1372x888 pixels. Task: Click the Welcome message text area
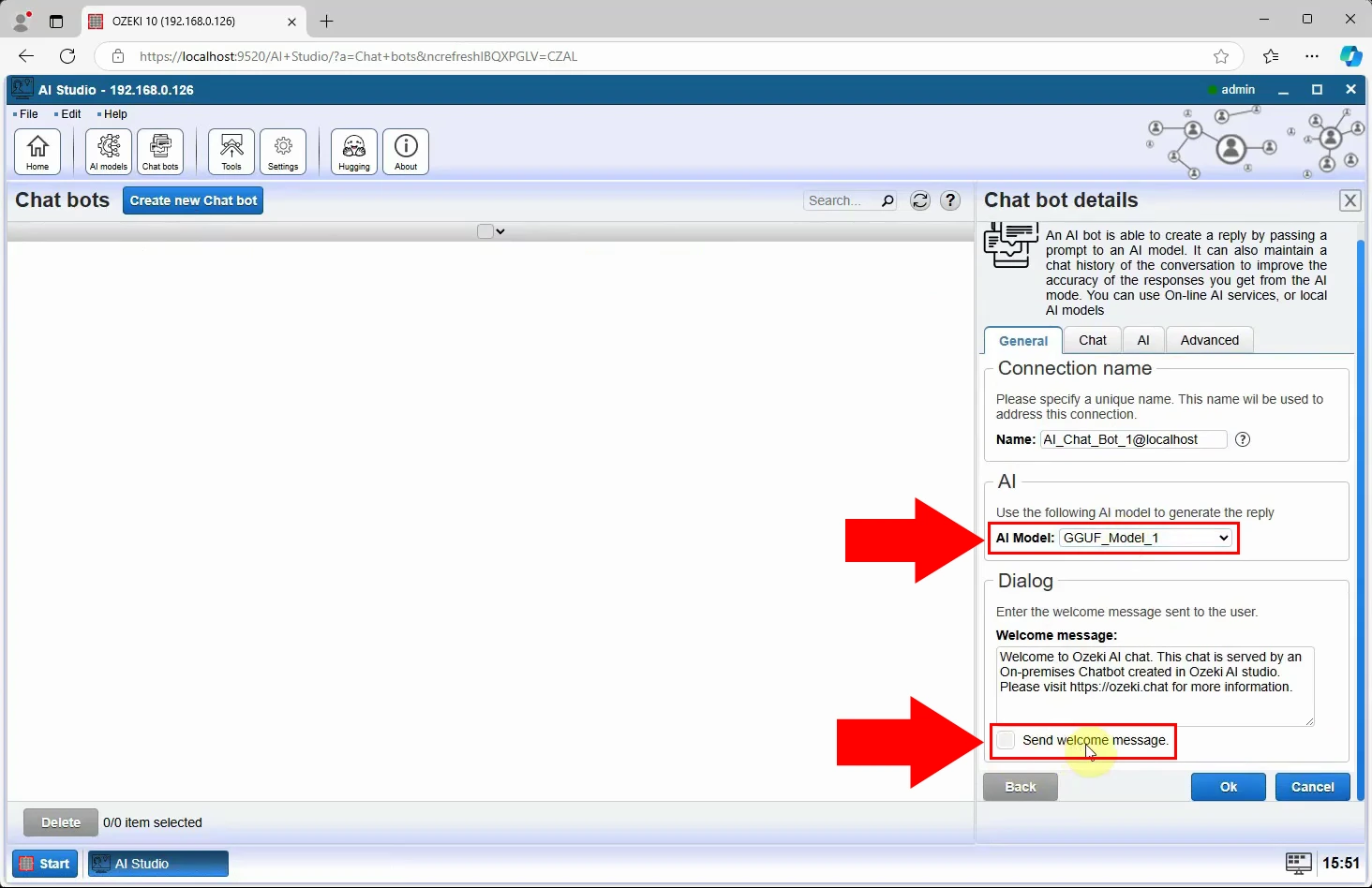1155,686
